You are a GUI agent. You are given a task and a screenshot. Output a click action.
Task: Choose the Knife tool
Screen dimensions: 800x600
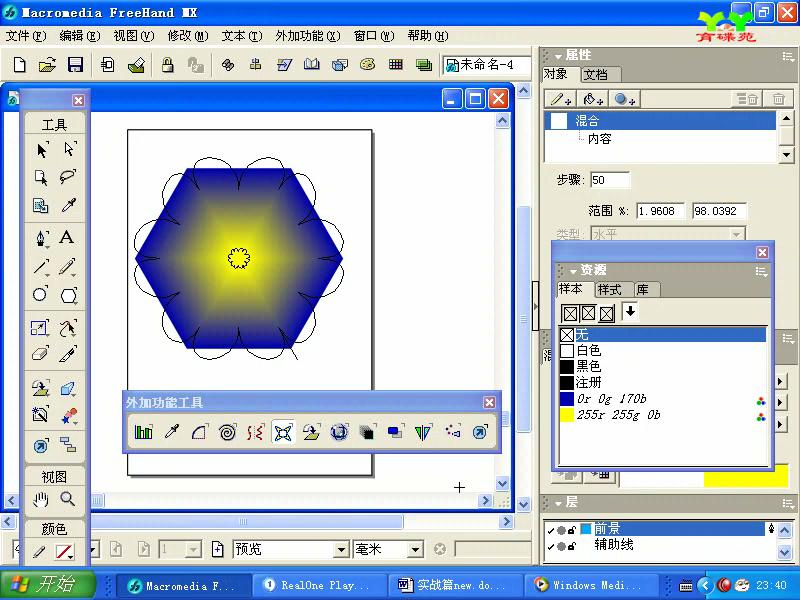tap(68, 353)
